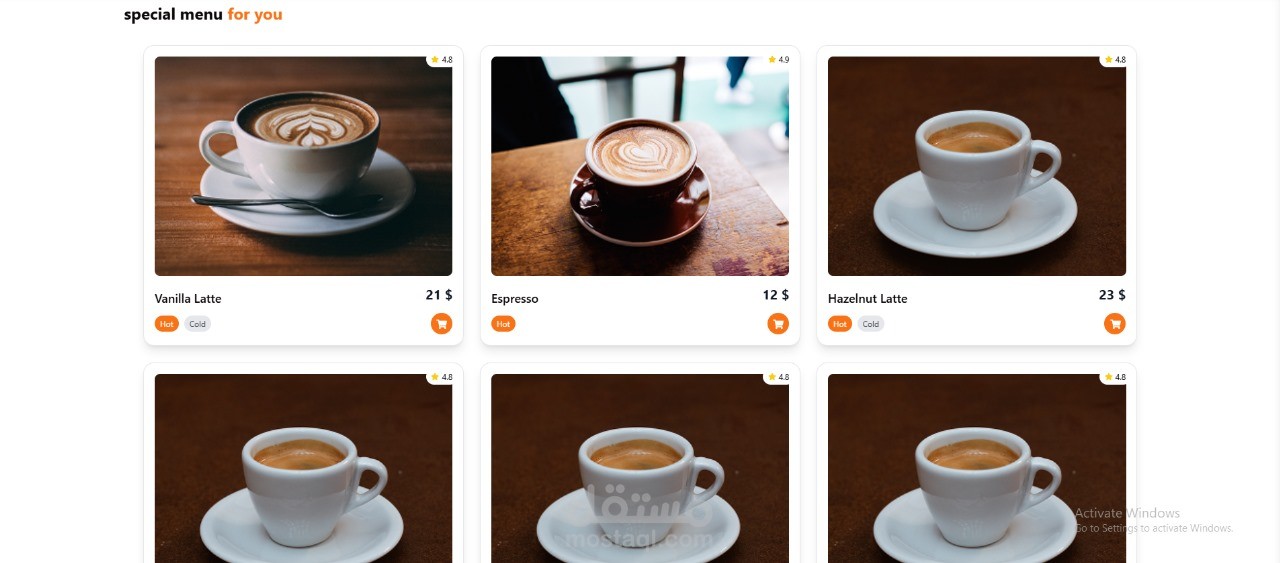Select Hot option for Espresso
Viewport: 1280px width, 563px height.
[503, 324]
